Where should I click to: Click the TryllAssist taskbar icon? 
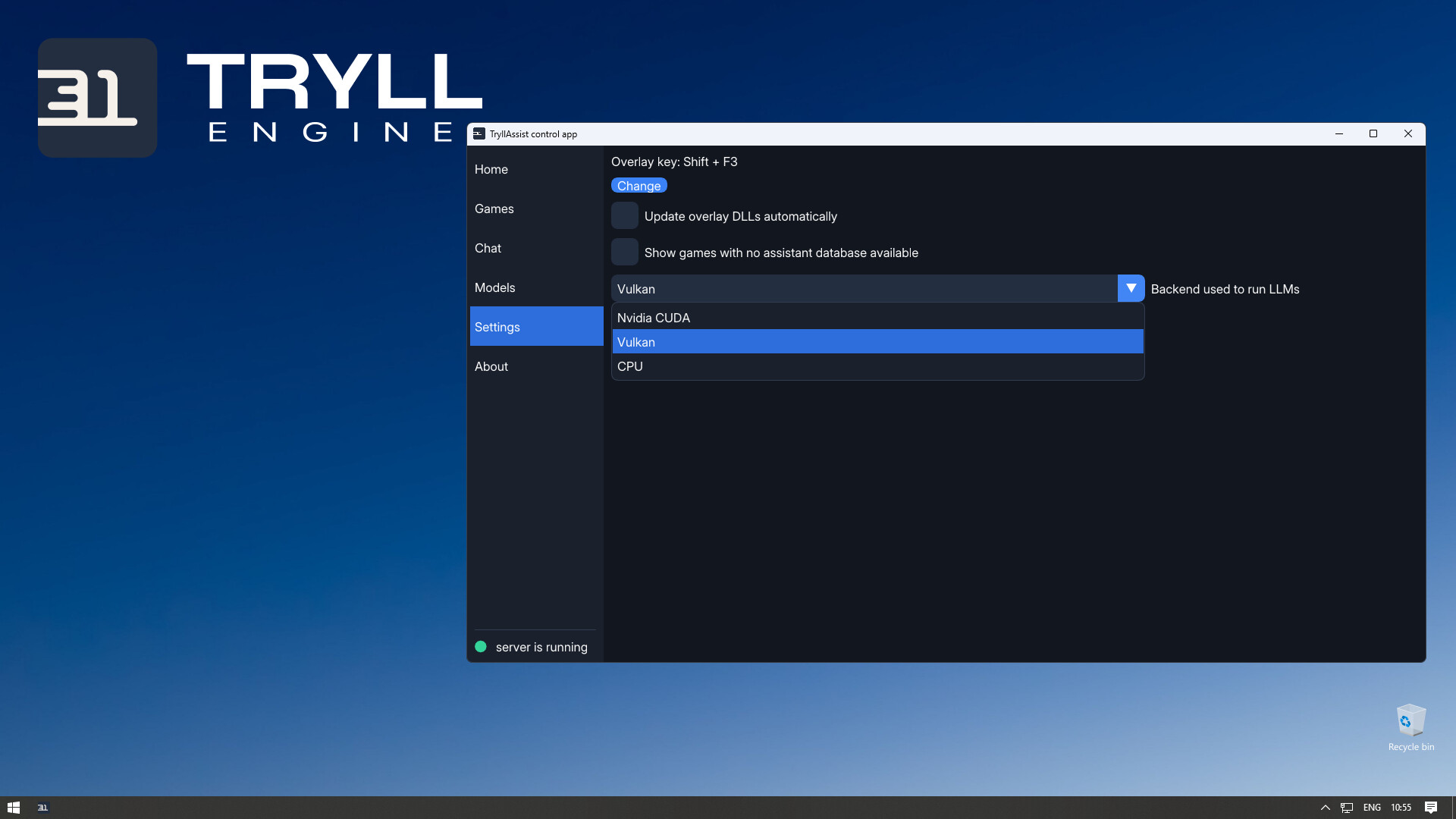42,808
